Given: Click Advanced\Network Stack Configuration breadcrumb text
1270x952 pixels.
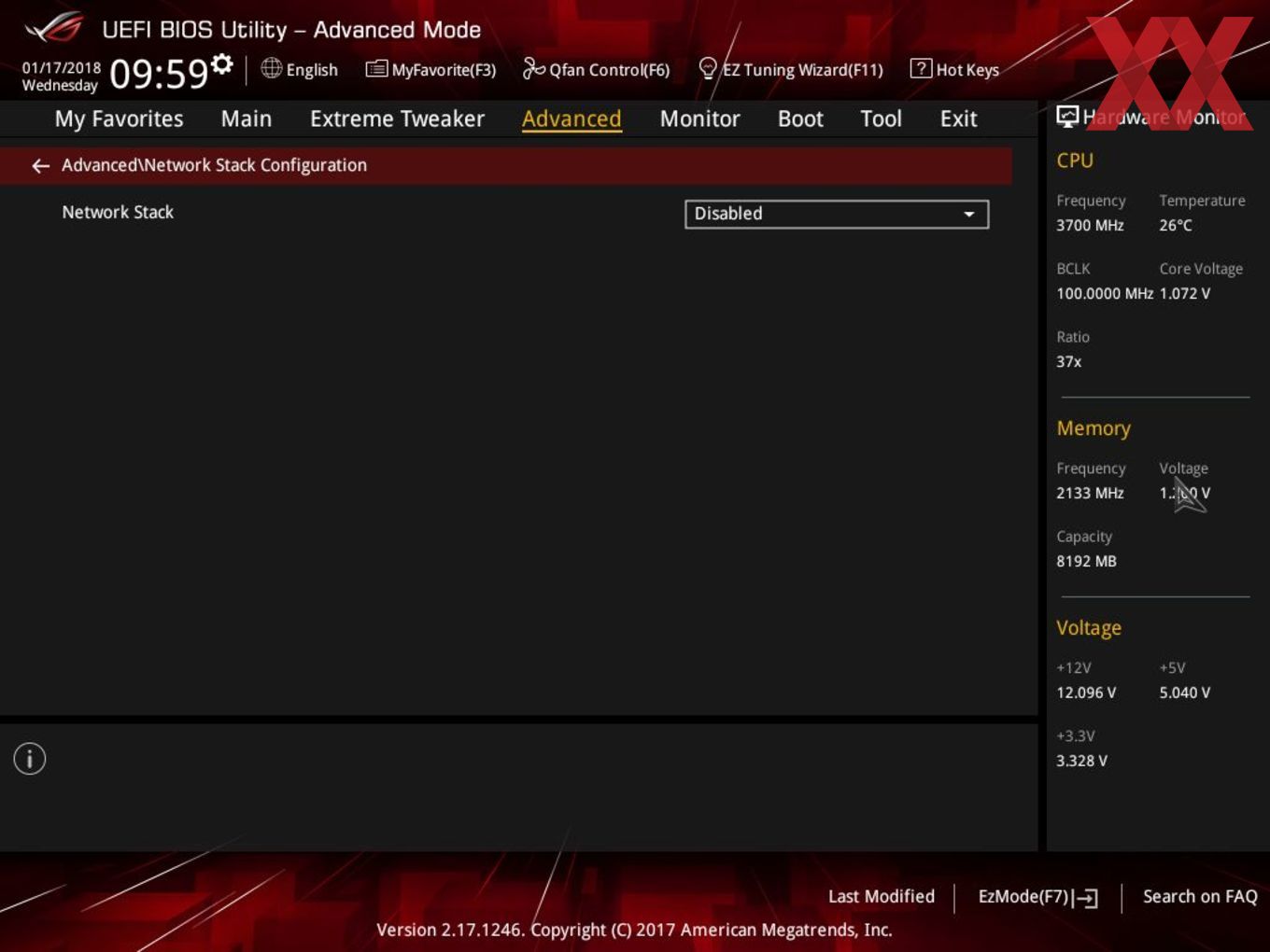Looking at the screenshot, I should [x=214, y=165].
